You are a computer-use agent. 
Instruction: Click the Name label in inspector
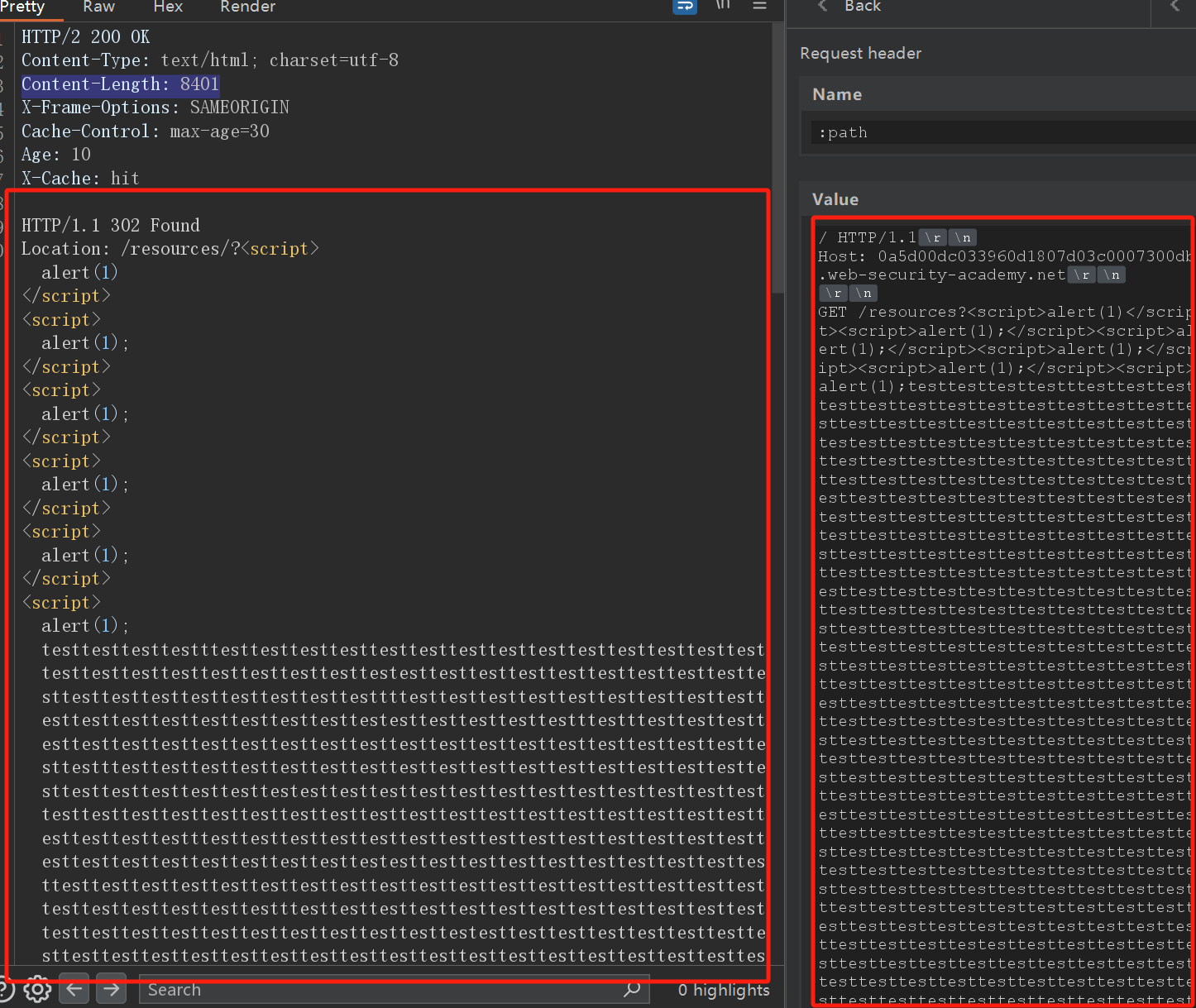click(x=837, y=94)
